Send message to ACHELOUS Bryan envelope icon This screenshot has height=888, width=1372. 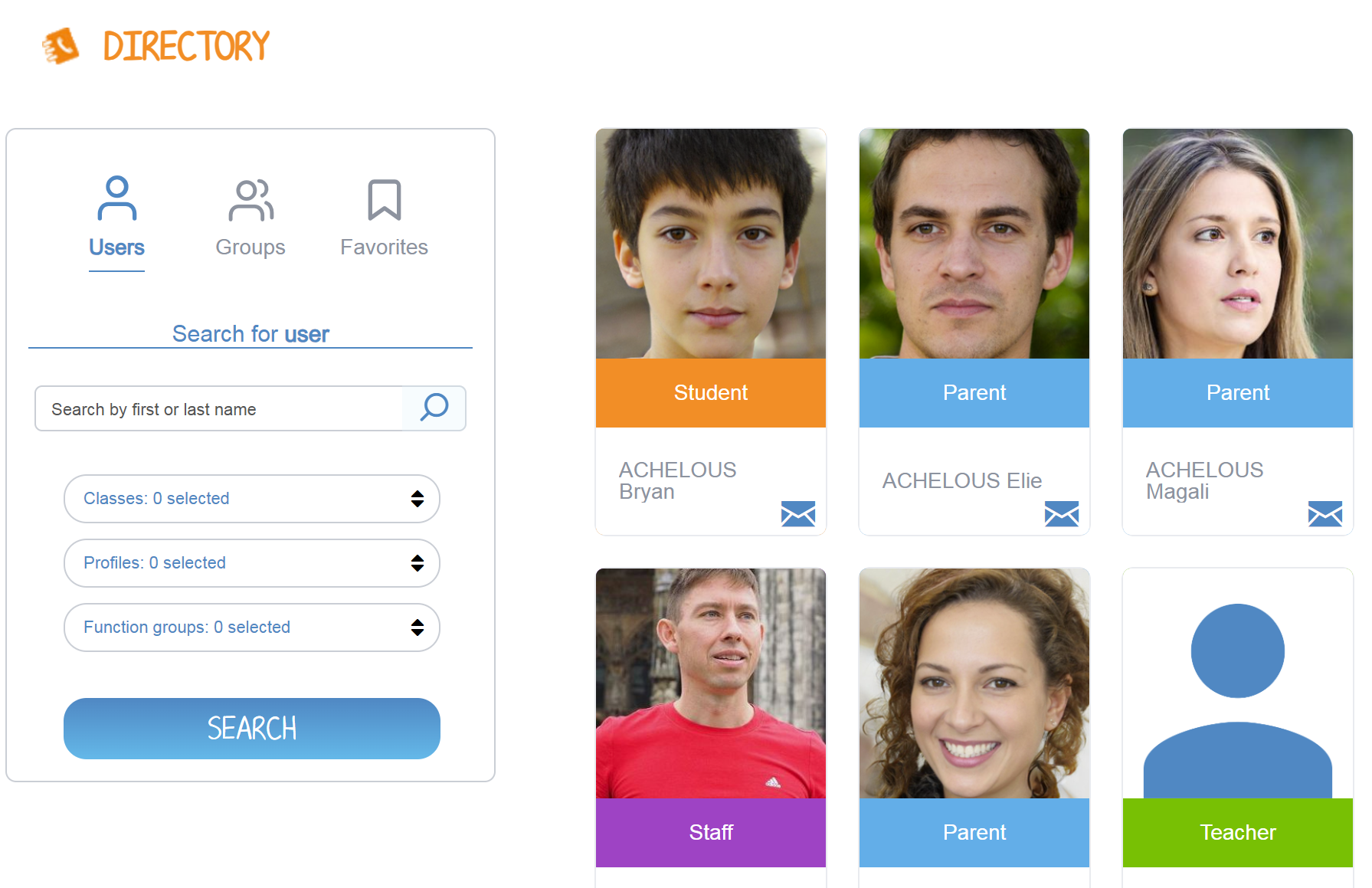798,513
